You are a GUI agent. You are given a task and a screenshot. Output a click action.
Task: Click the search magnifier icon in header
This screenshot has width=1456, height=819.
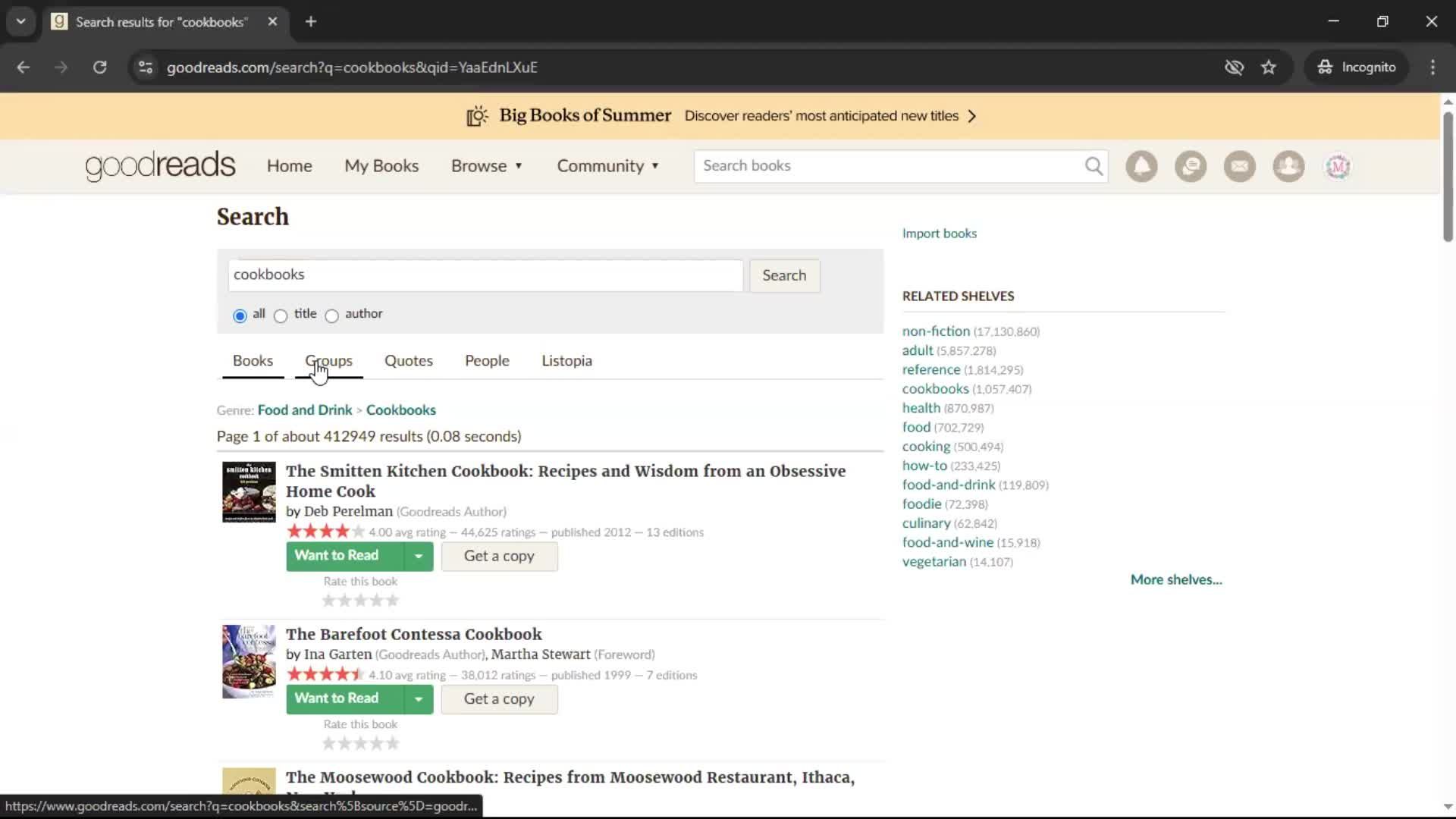(1093, 166)
